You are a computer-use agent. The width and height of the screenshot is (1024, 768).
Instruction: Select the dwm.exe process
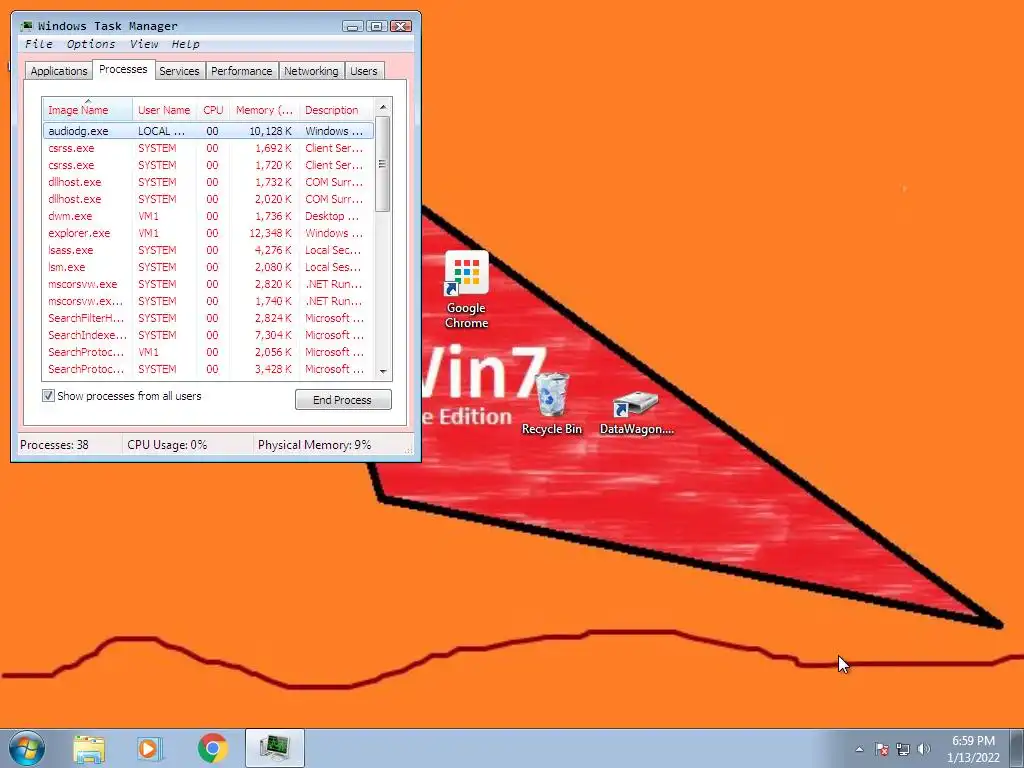[208, 216]
